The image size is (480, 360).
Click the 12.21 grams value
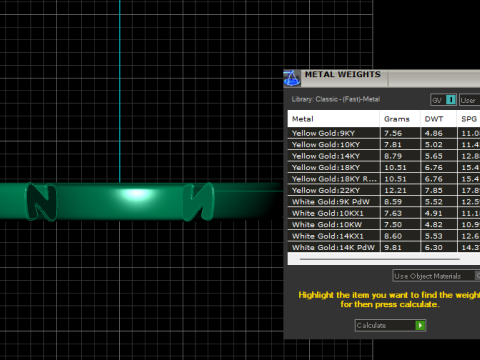pos(395,190)
